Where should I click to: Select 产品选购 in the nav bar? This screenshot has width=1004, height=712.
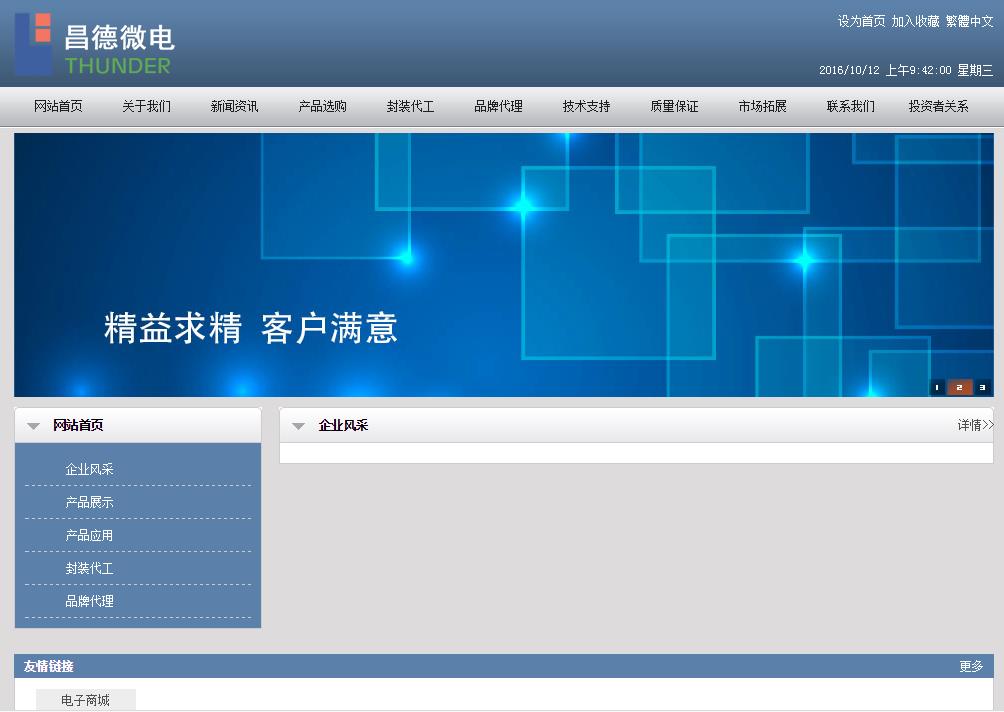coord(323,106)
